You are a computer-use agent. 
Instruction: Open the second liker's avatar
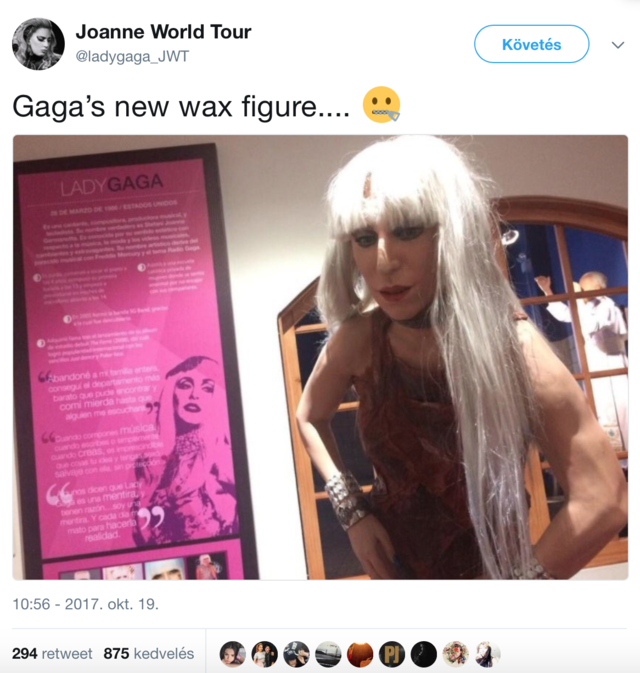click(x=264, y=654)
